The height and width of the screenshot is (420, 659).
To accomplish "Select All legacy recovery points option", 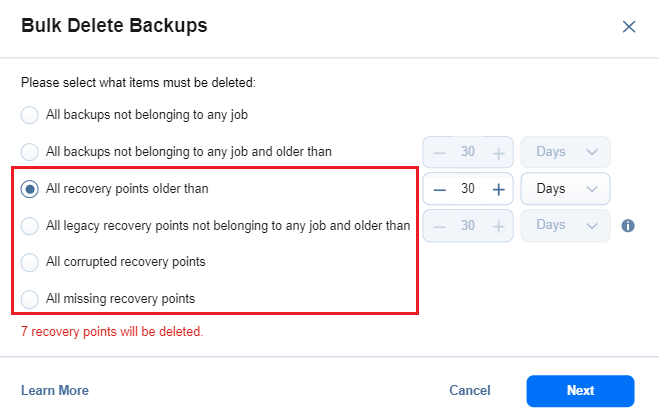I will coord(30,225).
